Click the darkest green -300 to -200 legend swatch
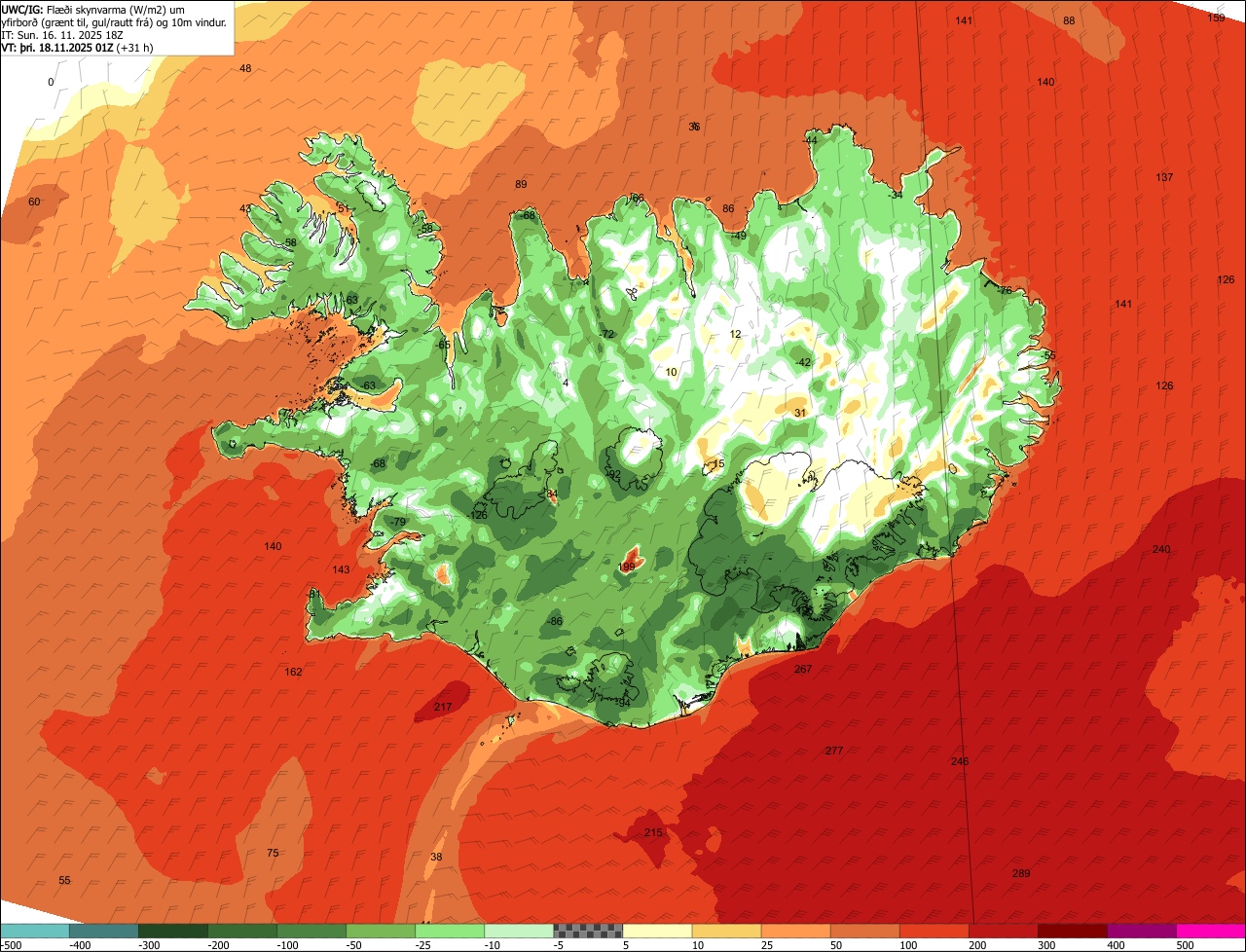The height and width of the screenshot is (952, 1246). click(173, 931)
